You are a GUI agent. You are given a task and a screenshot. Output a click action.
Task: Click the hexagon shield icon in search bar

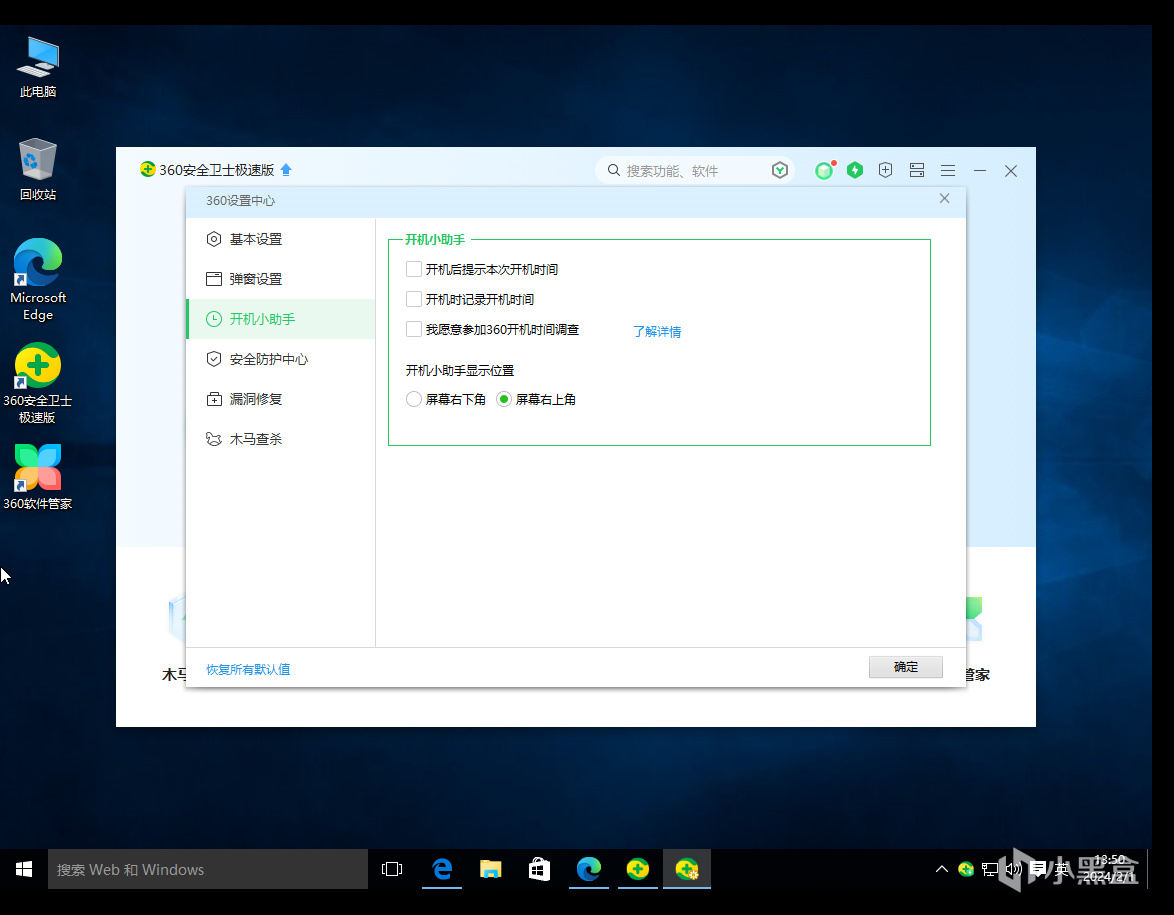pos(779,170)
